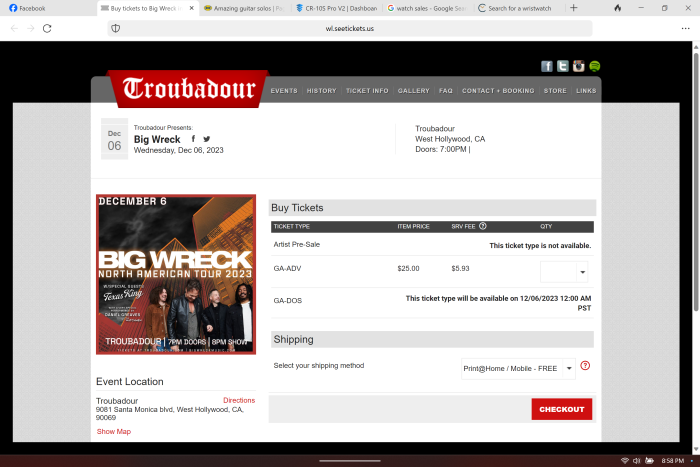Share Big Wreck event on Facebook
The image size is (700, 467).
click(193, 139)
